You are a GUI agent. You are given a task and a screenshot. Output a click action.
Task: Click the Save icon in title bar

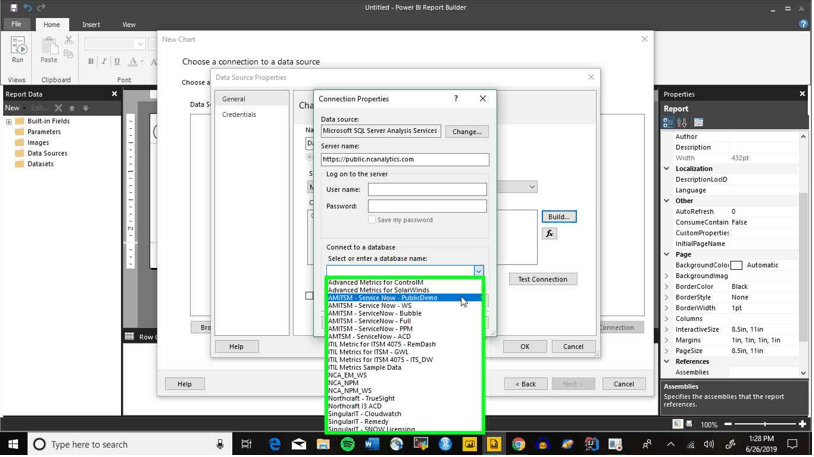click(13, 7)
